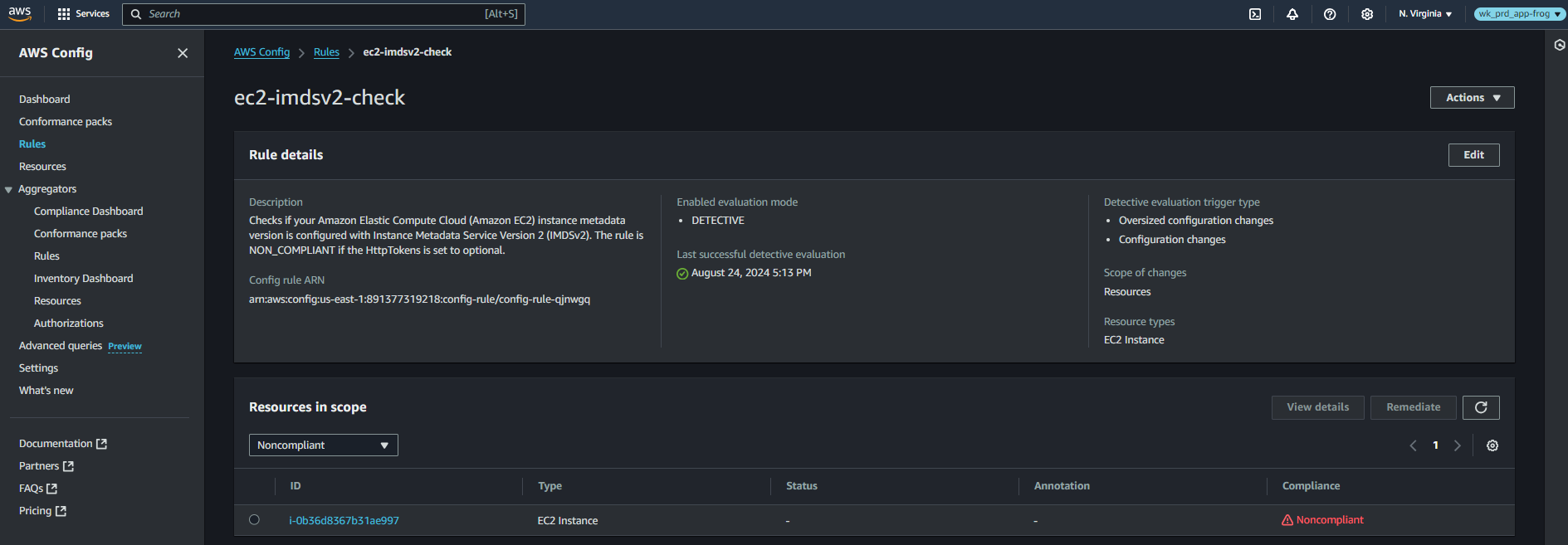Click the Remediate button
Screen dimensions: 1568x545
1414,407
